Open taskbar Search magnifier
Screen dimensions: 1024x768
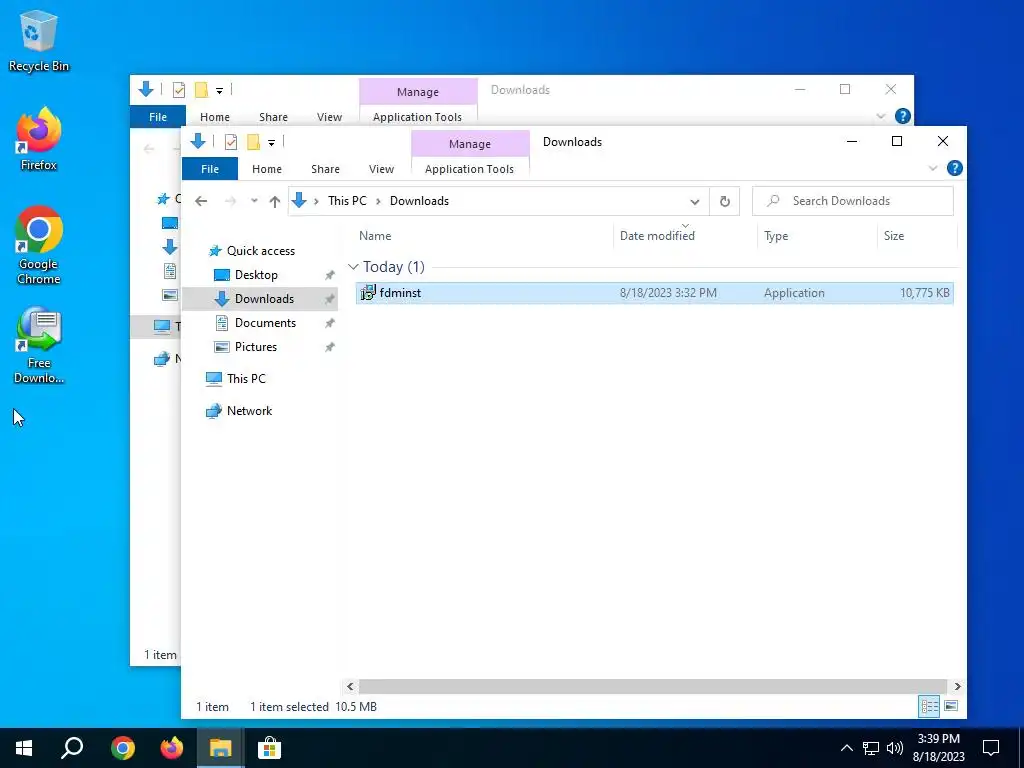[72, 748]
